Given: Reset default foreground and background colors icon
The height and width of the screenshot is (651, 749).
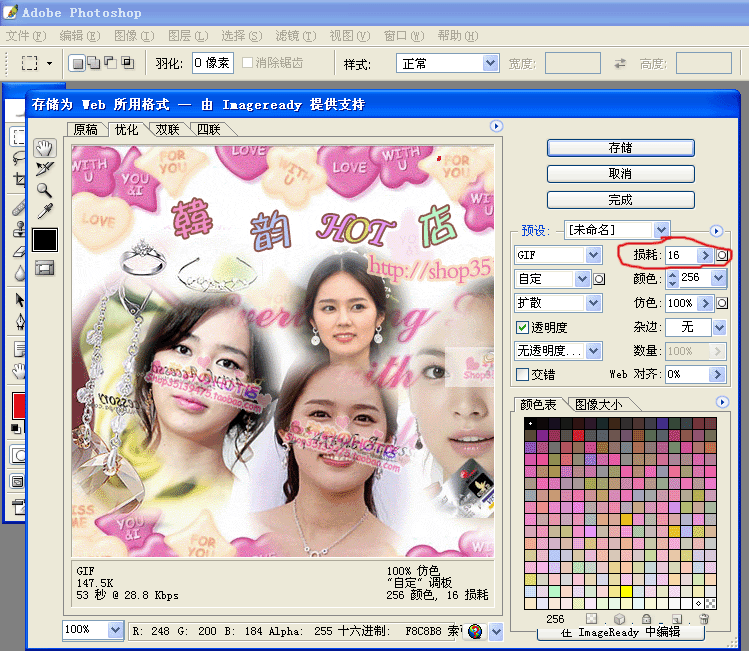Looking at the screenshot, I should coord(16,428).
